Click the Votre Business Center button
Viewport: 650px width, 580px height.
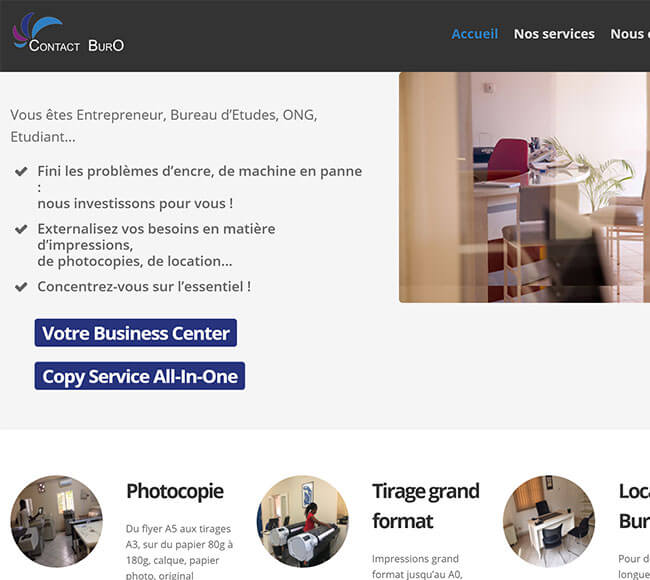[x=136, y=333]
